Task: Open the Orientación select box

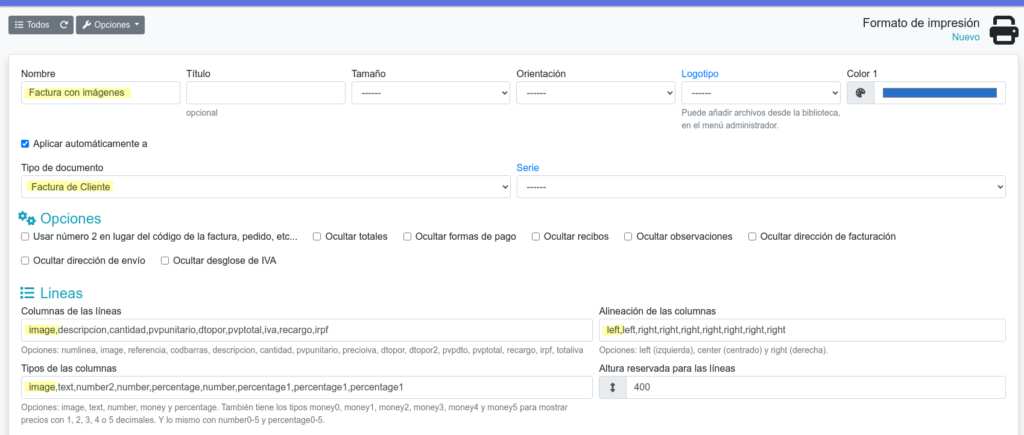Action: (595, 93)
